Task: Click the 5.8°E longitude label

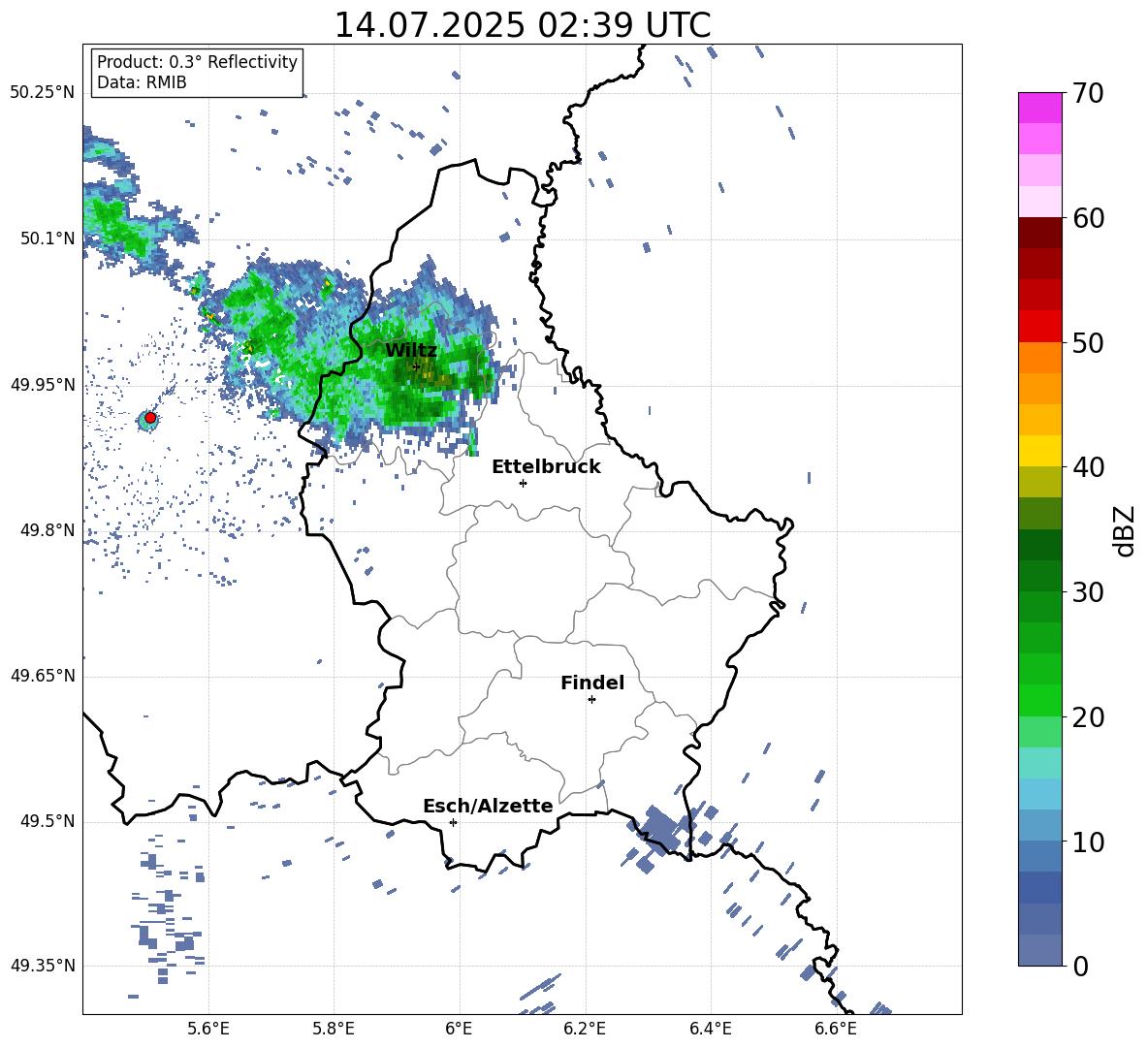Action: pyautogui.click(x=334, y=1029)
